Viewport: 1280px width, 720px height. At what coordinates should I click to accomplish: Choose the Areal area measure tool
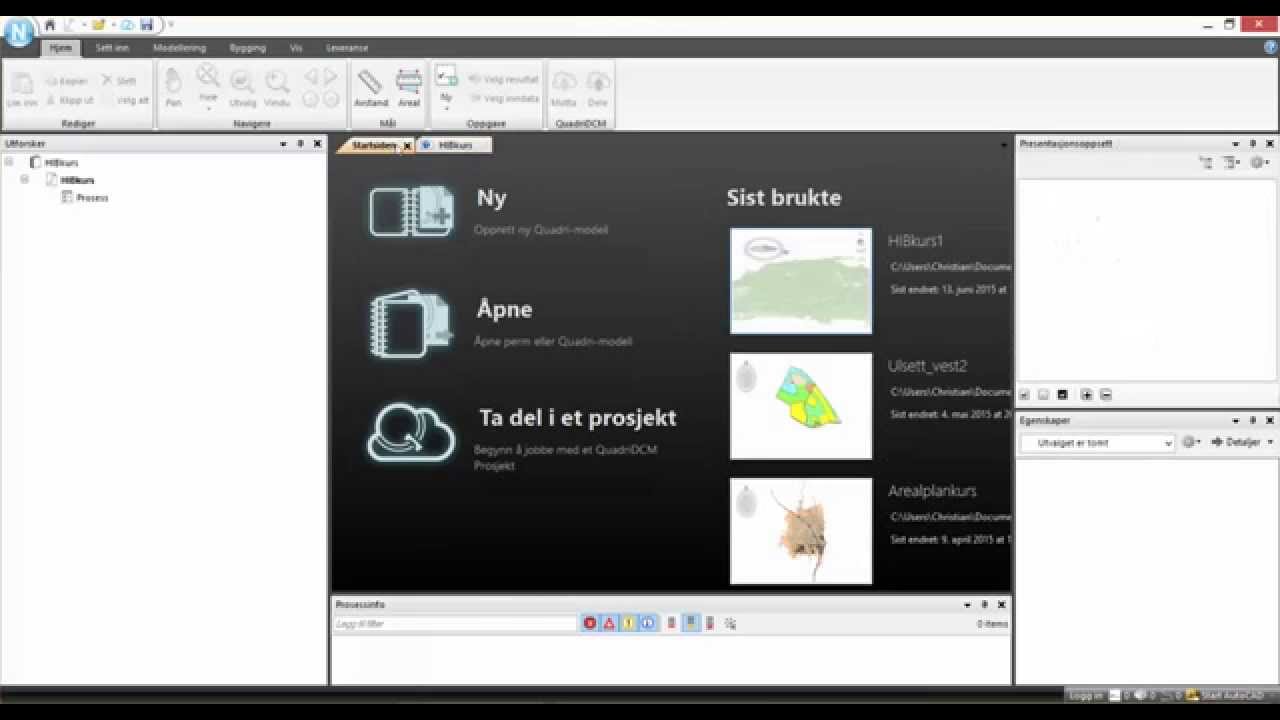[409, 88]
